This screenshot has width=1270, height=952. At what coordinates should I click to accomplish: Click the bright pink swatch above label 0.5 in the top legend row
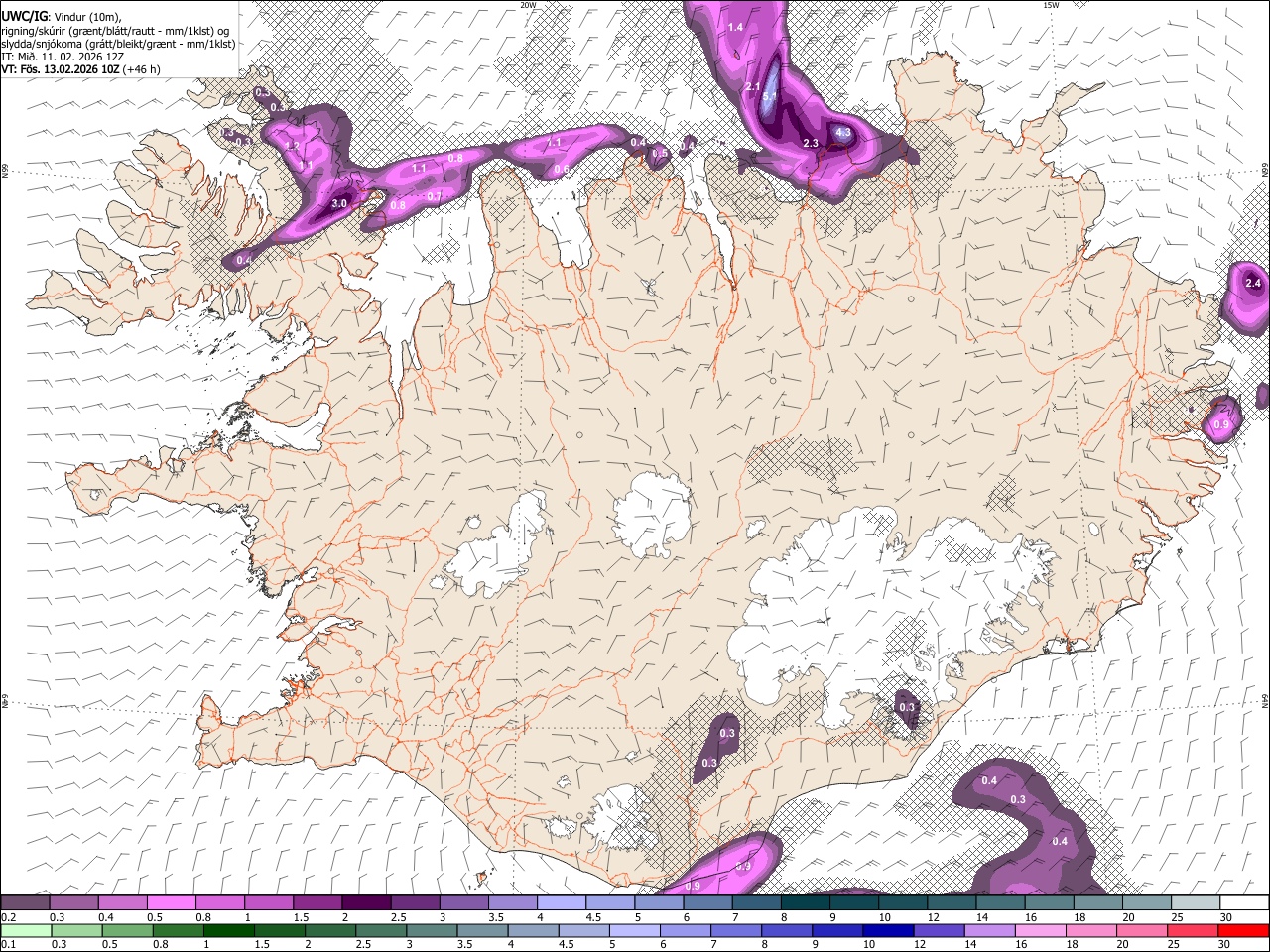(x=171, y=903)
